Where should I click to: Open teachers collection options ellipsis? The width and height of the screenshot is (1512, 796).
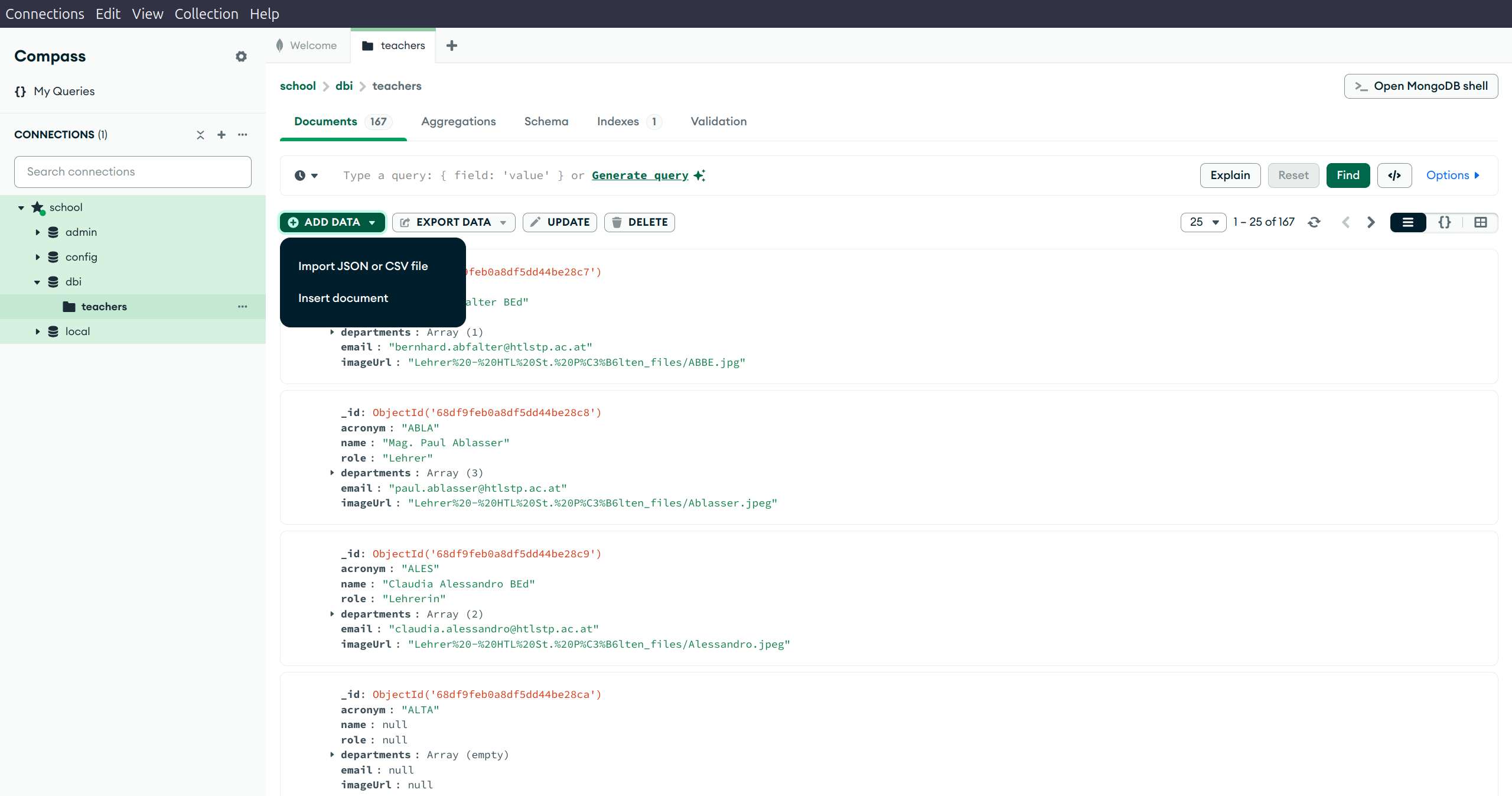coord(242,307)
